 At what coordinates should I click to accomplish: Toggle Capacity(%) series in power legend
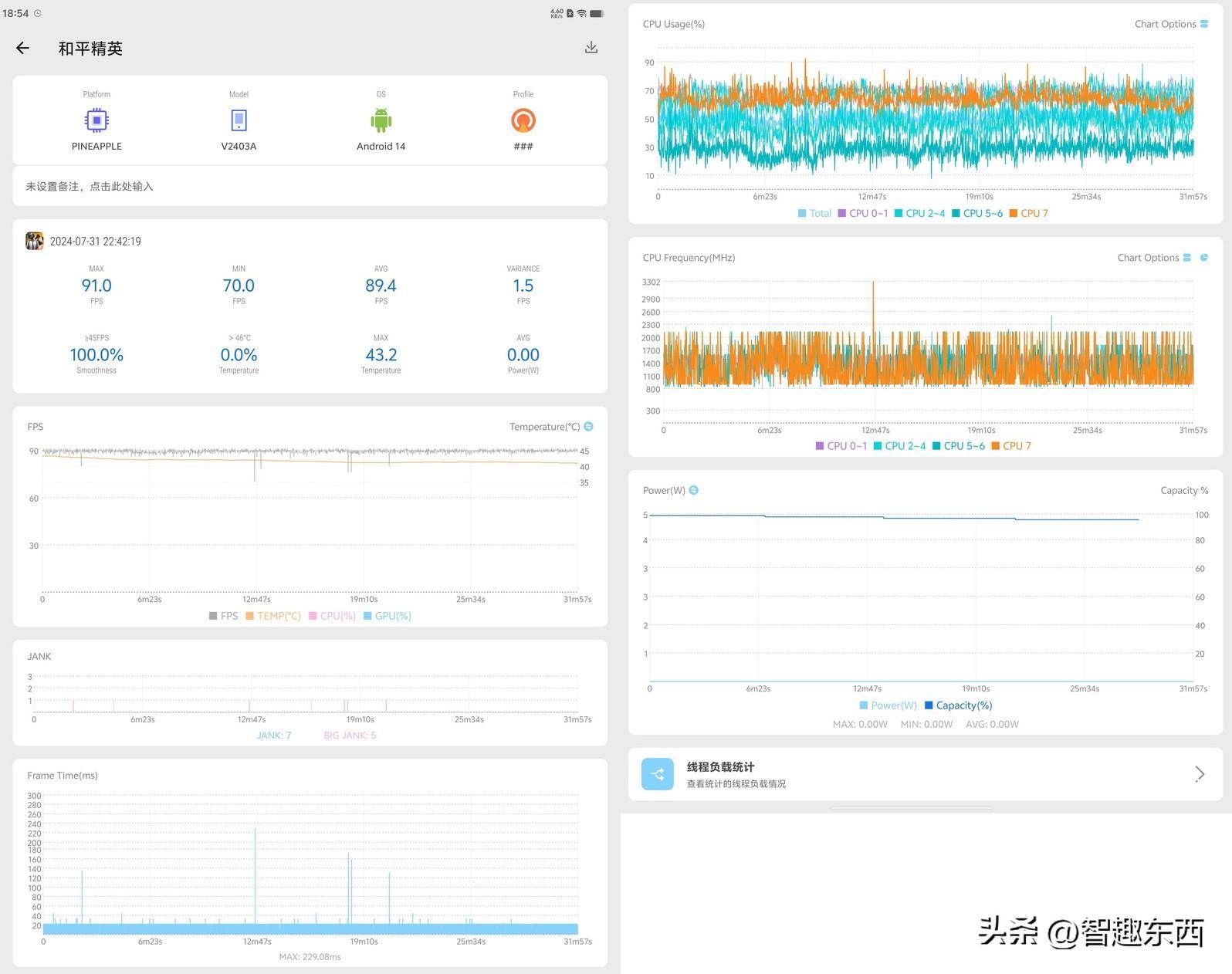click(x=958, y=705)
